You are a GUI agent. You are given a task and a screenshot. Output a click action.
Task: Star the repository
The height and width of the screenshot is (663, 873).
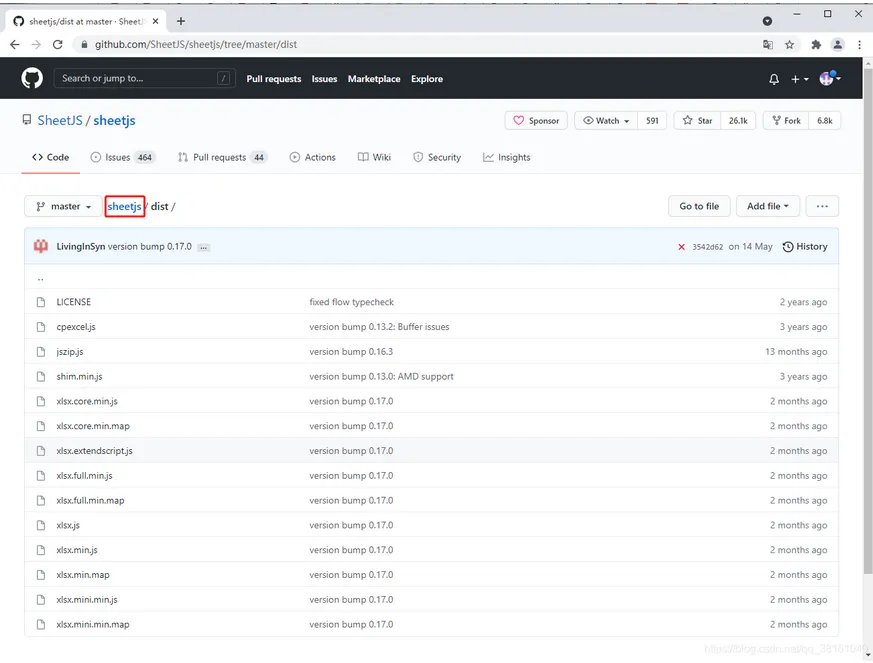pos(697,120)
